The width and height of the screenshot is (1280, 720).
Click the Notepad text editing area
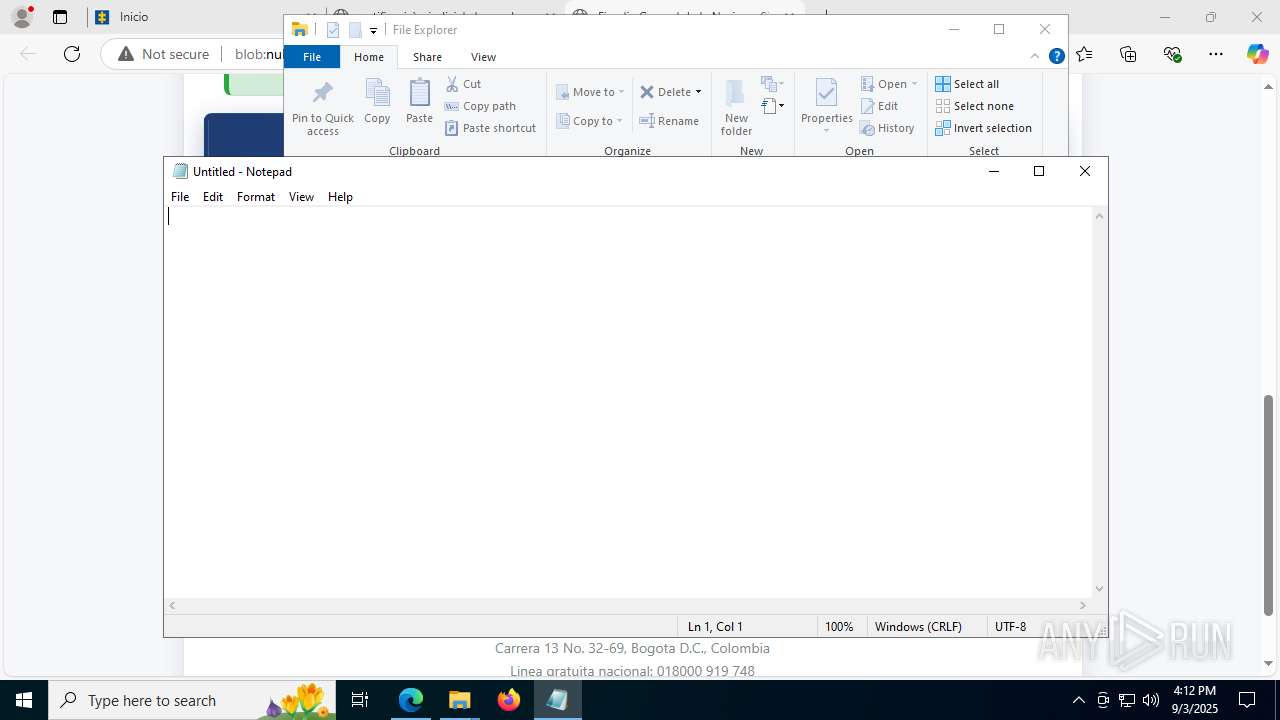[x=628, y=402]
